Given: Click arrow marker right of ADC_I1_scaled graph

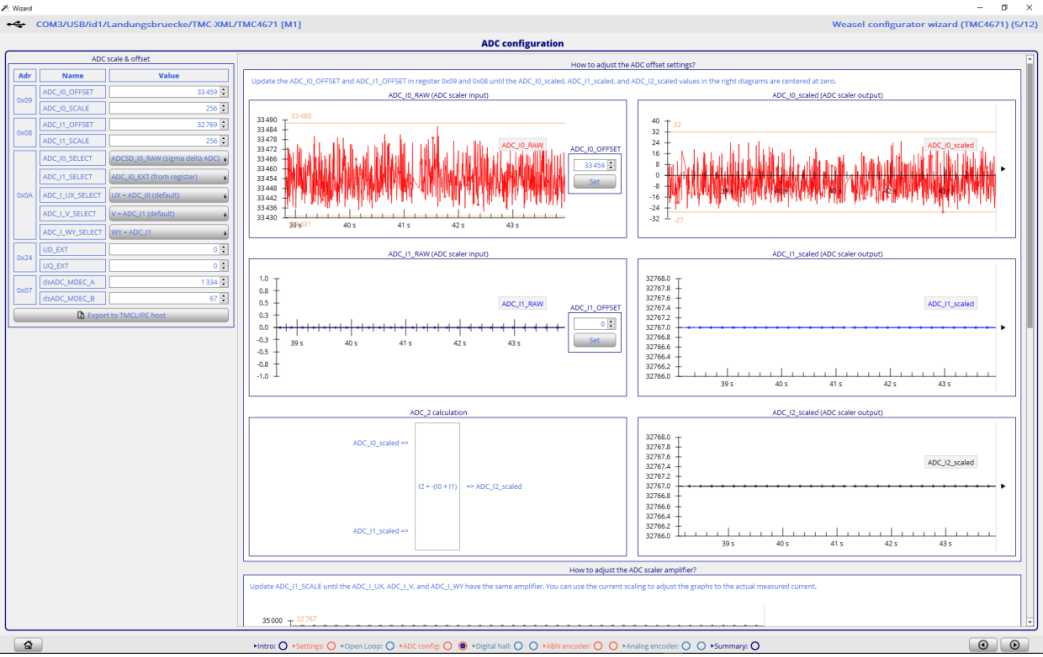Looking at the screenshot, I should click(1003, 327).
